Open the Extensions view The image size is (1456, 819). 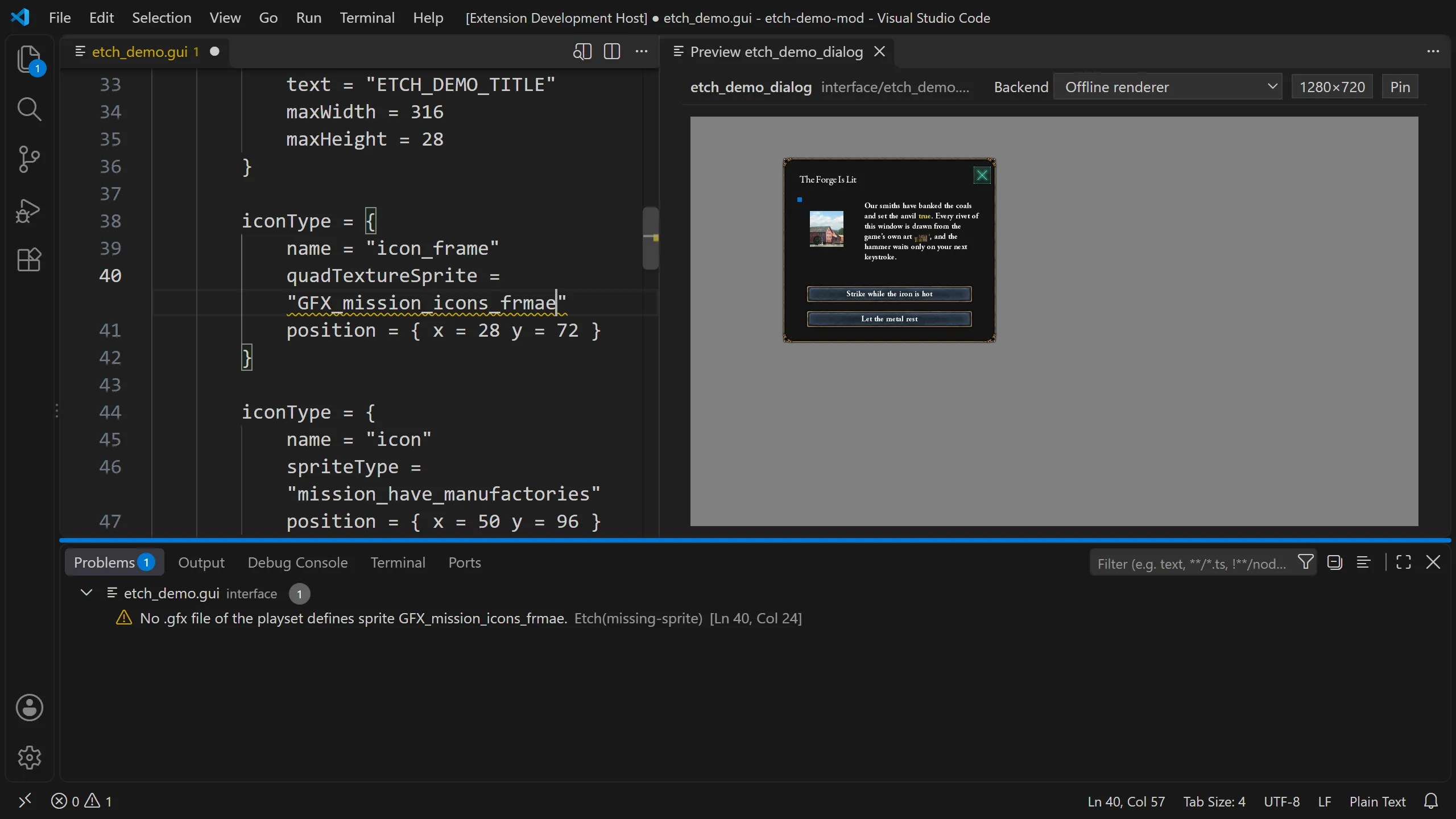point(29,260)
